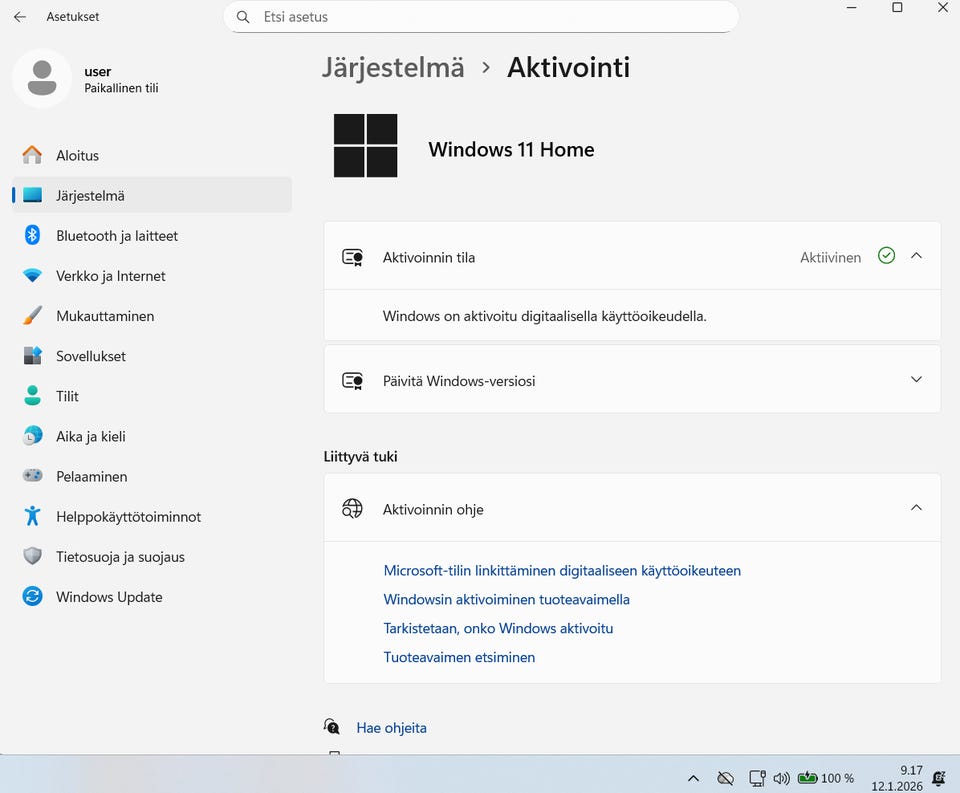
Task: Open Windowsin aktivoiminen tuoteavaimella link
Action: tap(506, 600)
